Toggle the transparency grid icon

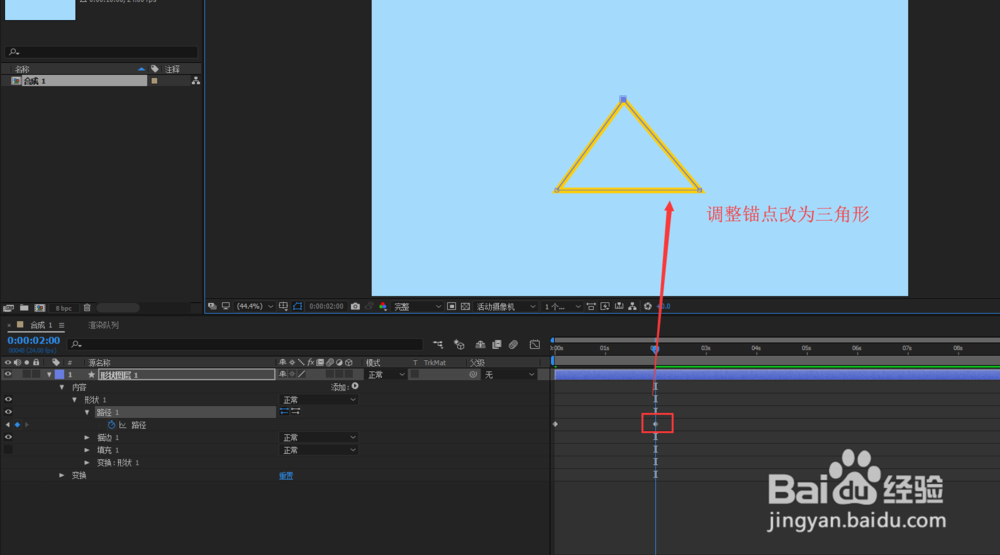pyautogui.click(x=465, y=307)
